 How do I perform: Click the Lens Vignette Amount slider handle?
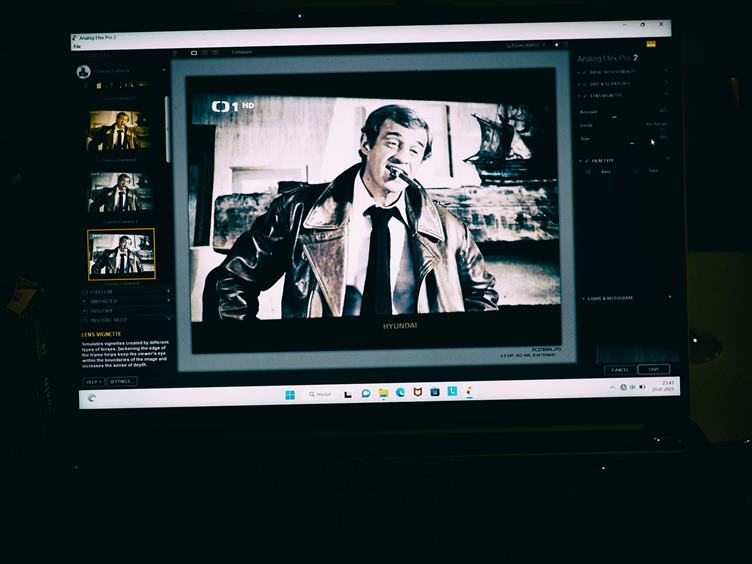pos(614,117)
